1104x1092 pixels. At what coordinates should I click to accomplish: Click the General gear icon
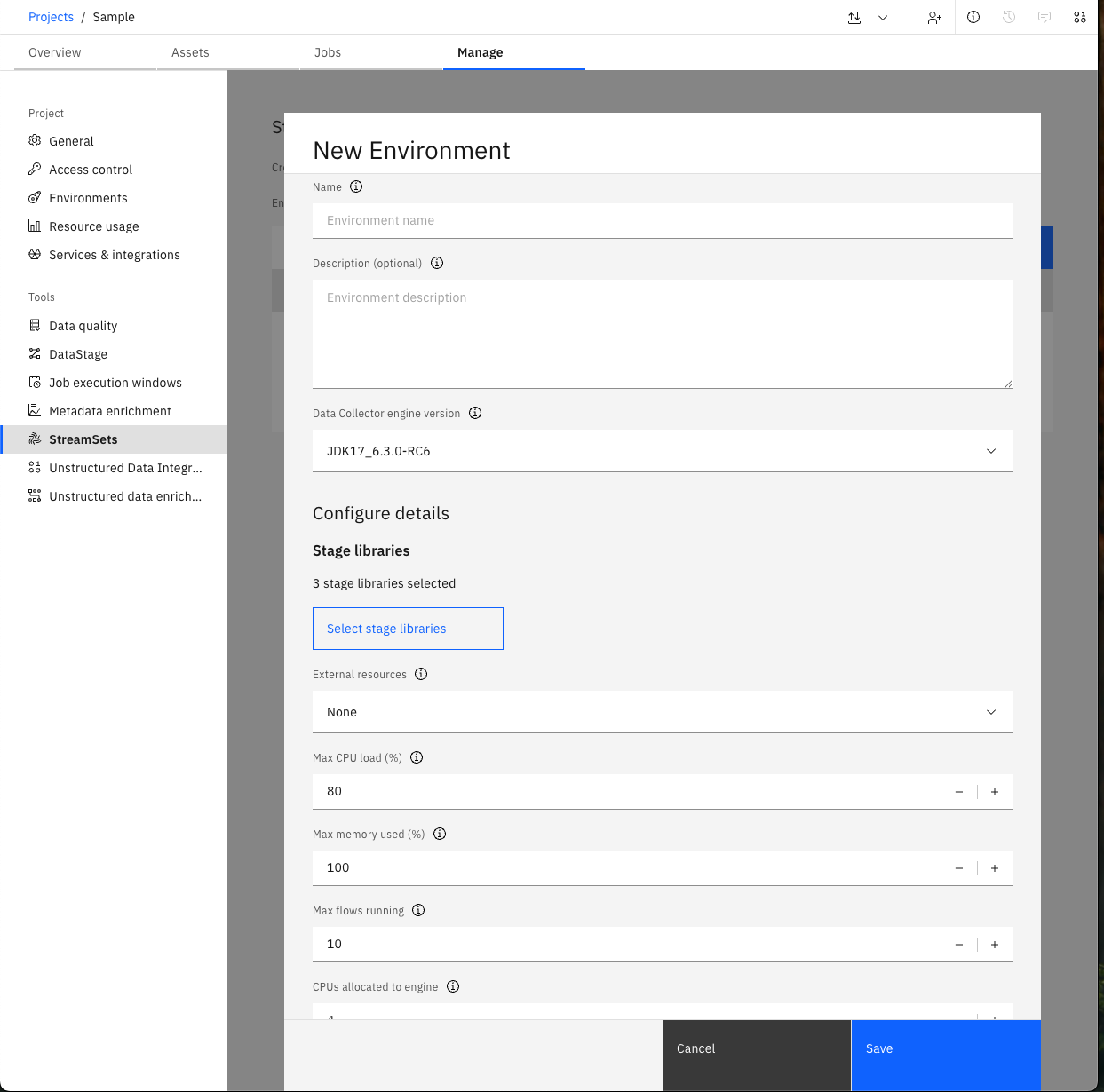pyautogui.click(x=35, y=140)
